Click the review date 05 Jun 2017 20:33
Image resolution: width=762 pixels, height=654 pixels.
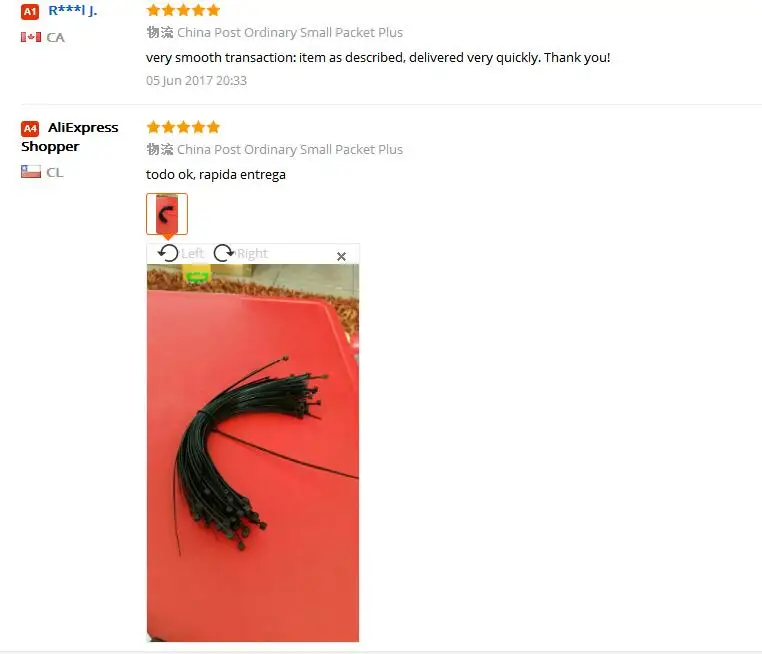(196, 81)
